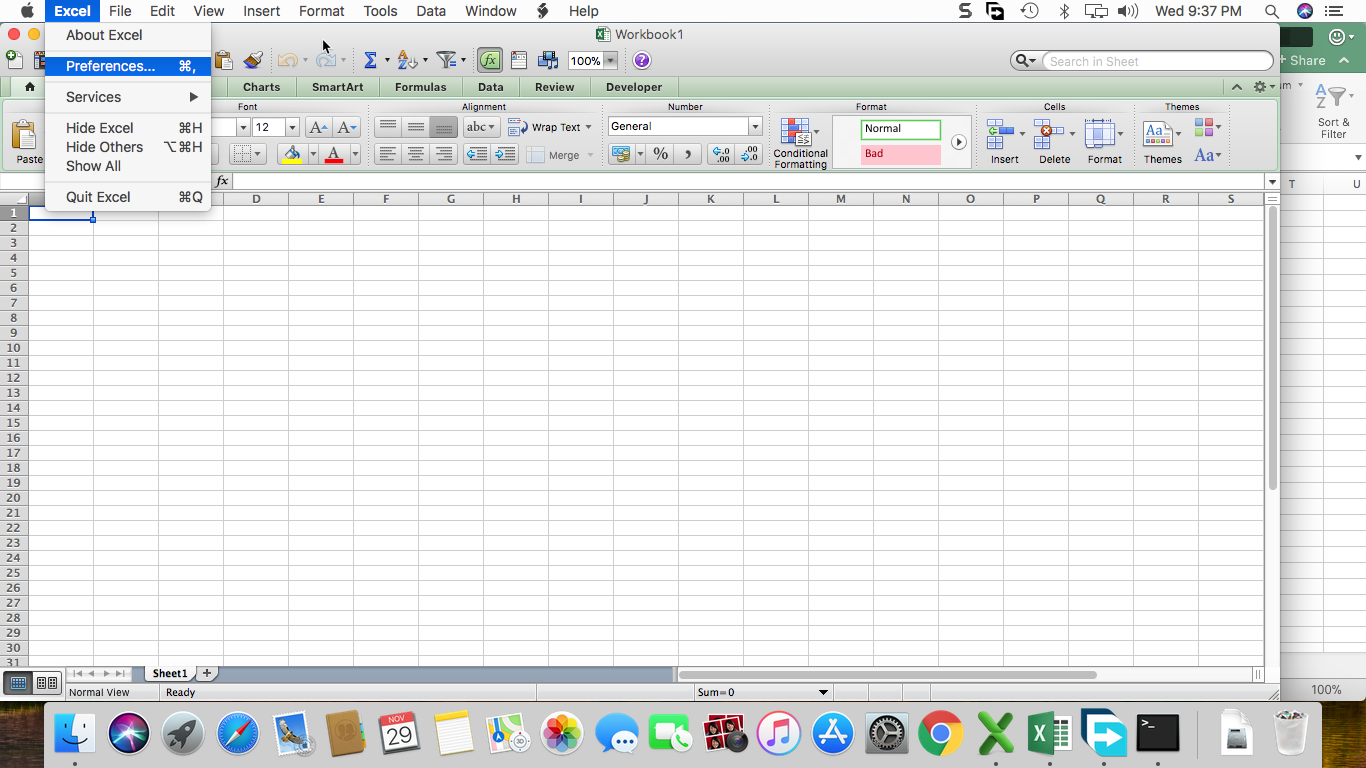Toggle bottom vertical alignment
The width and height of the screenshot is (1366, 768).
coord(444,127)
